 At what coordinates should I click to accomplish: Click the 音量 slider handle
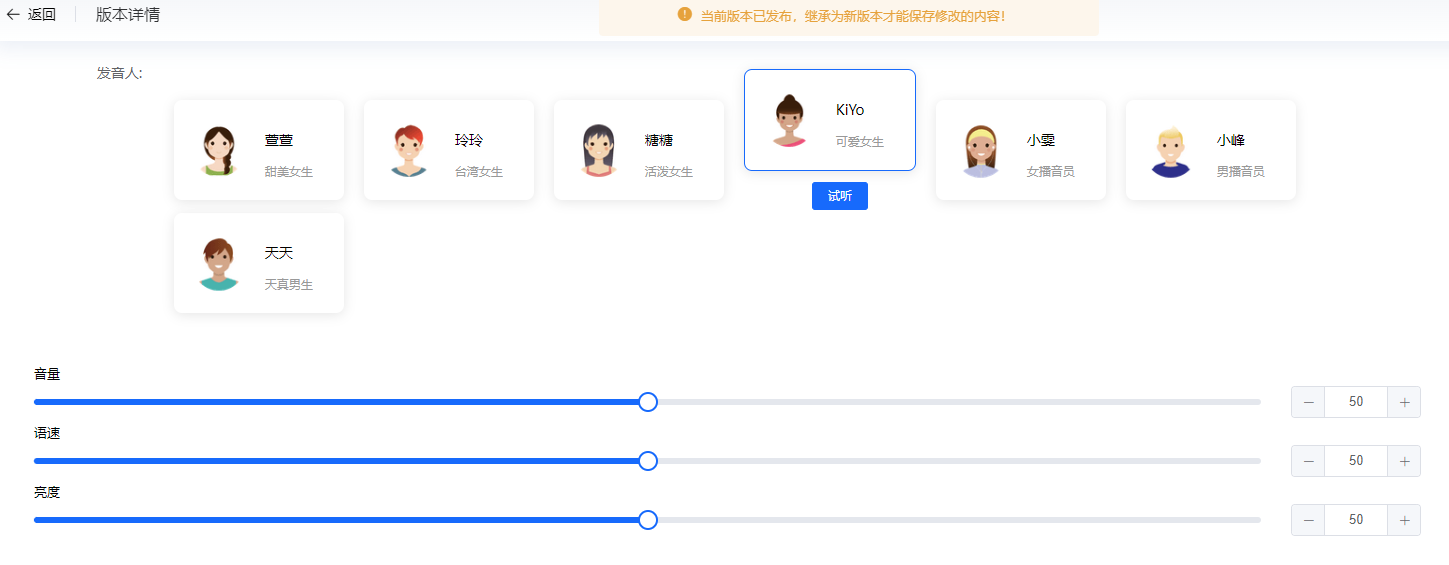tap(648, 402)
